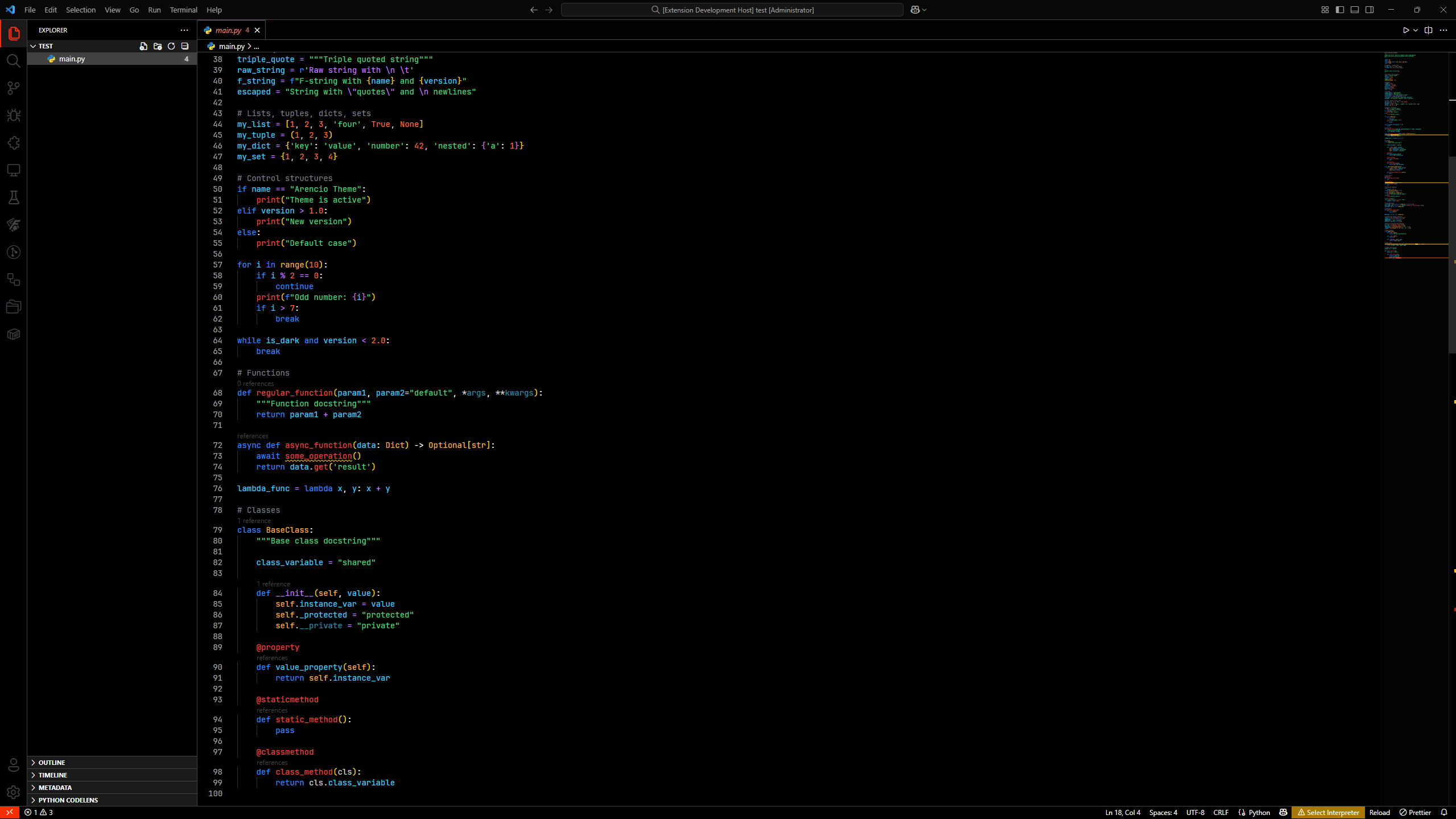Click Select Interpreter in status bar

pos(1328,812)
